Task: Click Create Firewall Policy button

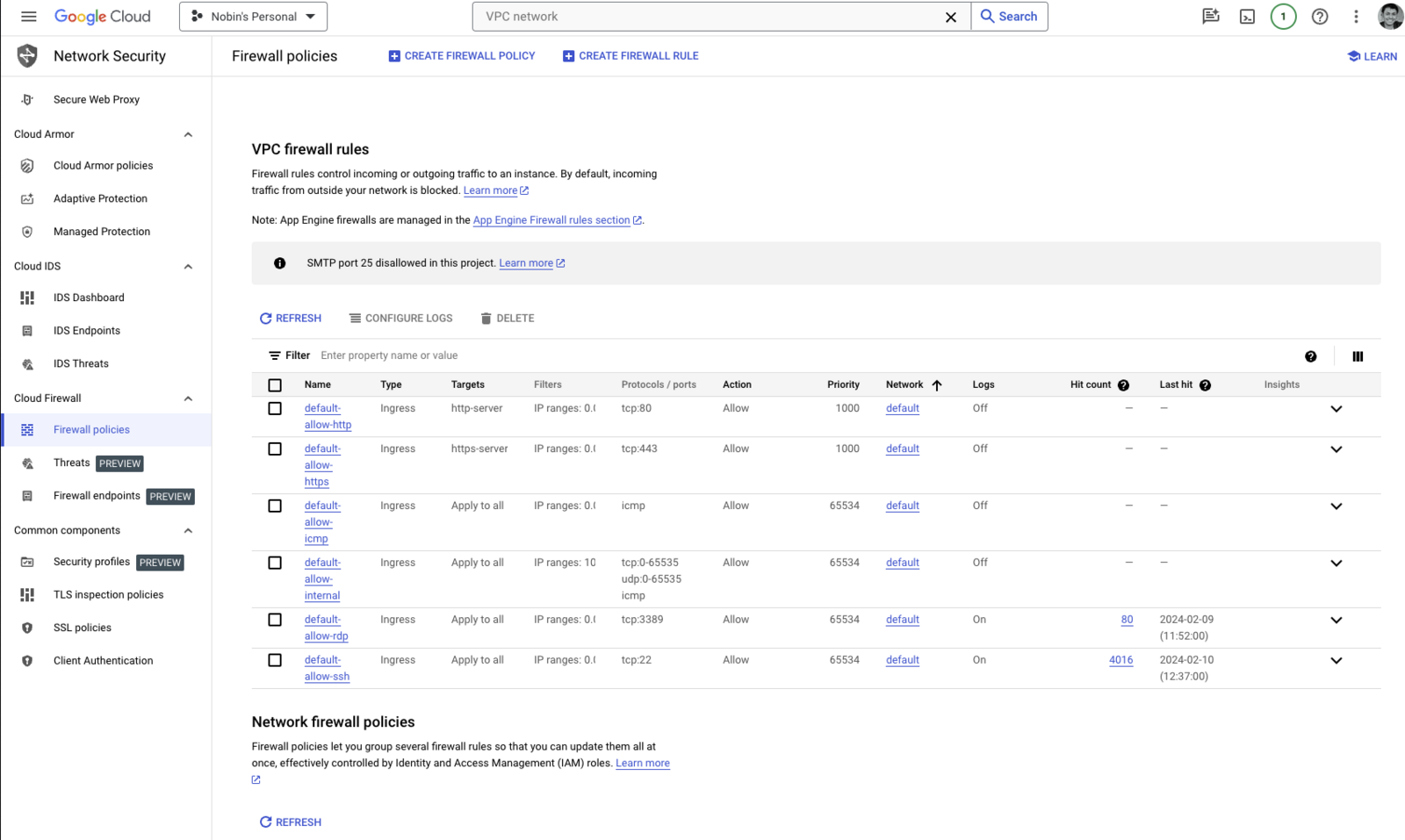Action: click(461, 56)
